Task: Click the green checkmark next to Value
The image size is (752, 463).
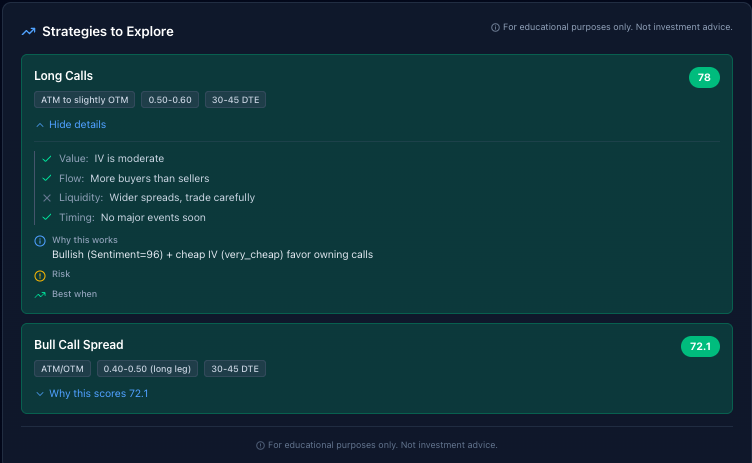Action: point(47,158)
